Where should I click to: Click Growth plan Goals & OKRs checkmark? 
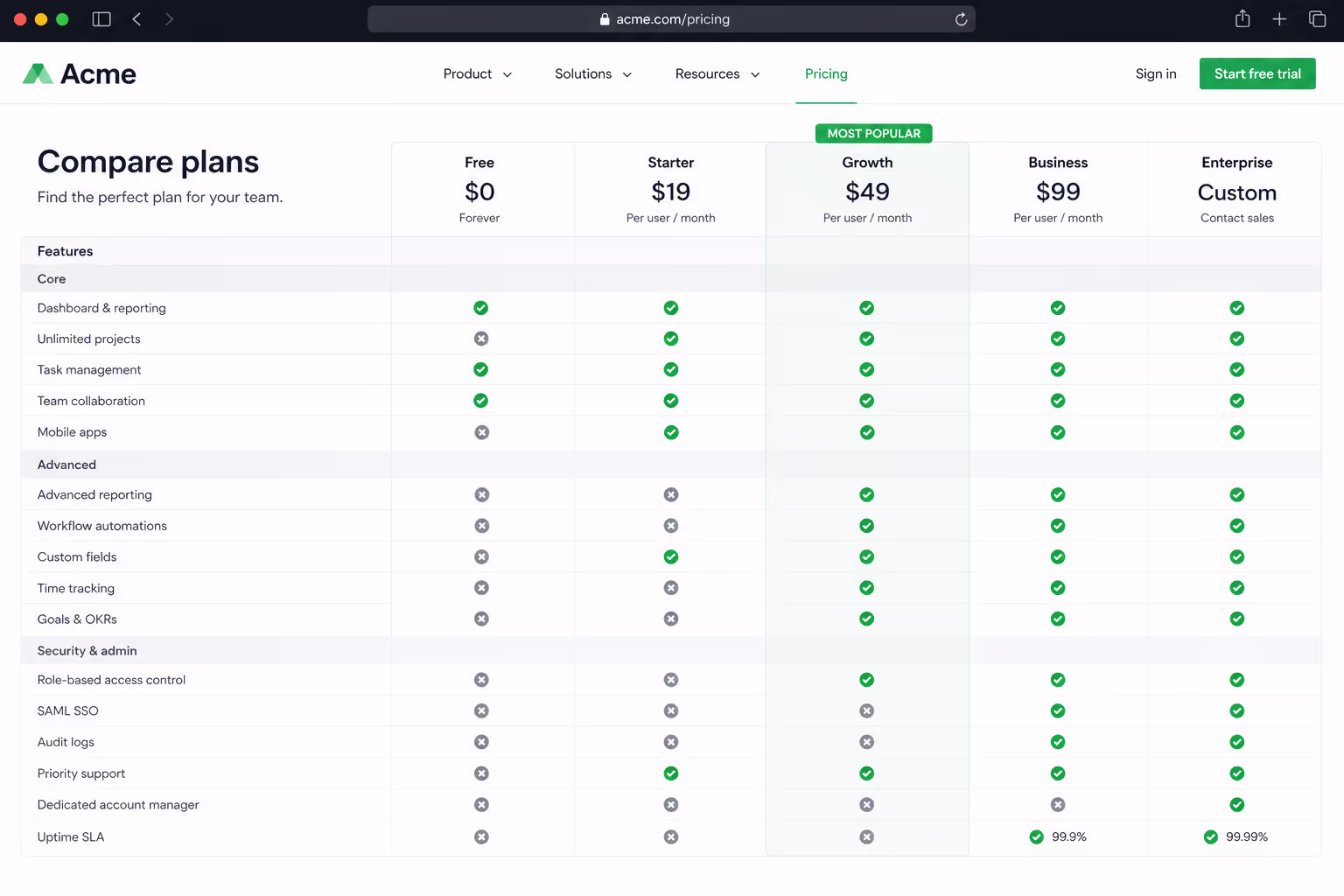(x=867, y=619)
